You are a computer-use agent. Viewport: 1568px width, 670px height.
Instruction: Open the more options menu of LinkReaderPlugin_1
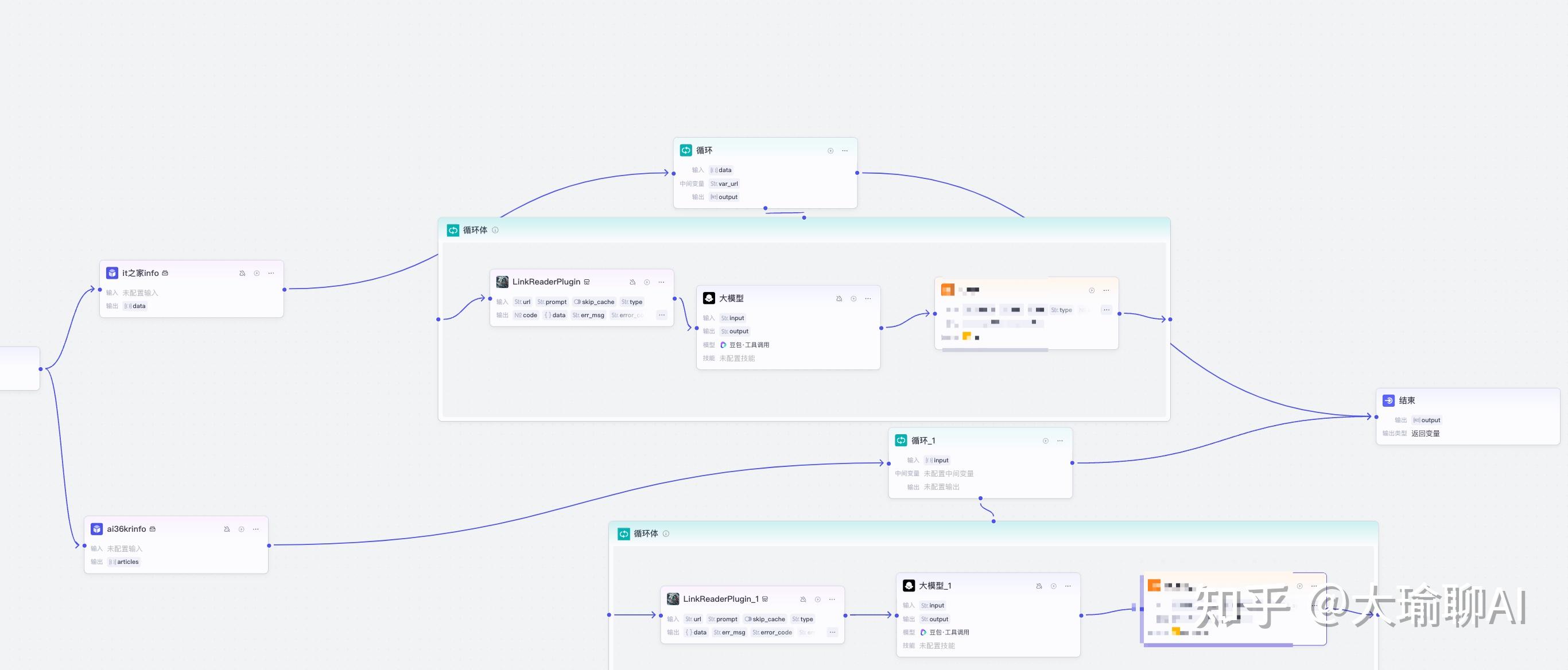pyautogui.click(x=832, y=599)
